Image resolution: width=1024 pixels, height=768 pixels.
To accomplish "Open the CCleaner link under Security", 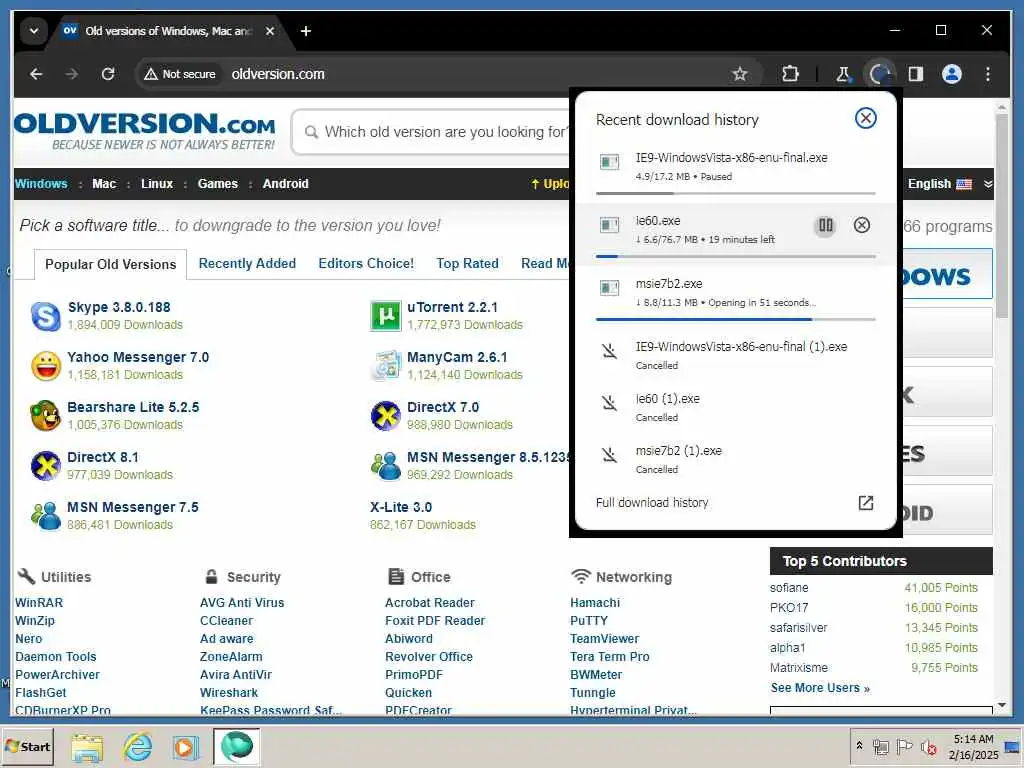I will tap(226, 620).
